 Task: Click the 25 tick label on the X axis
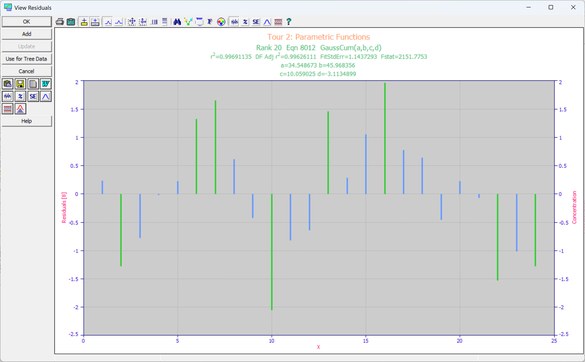tap(554, 341)
